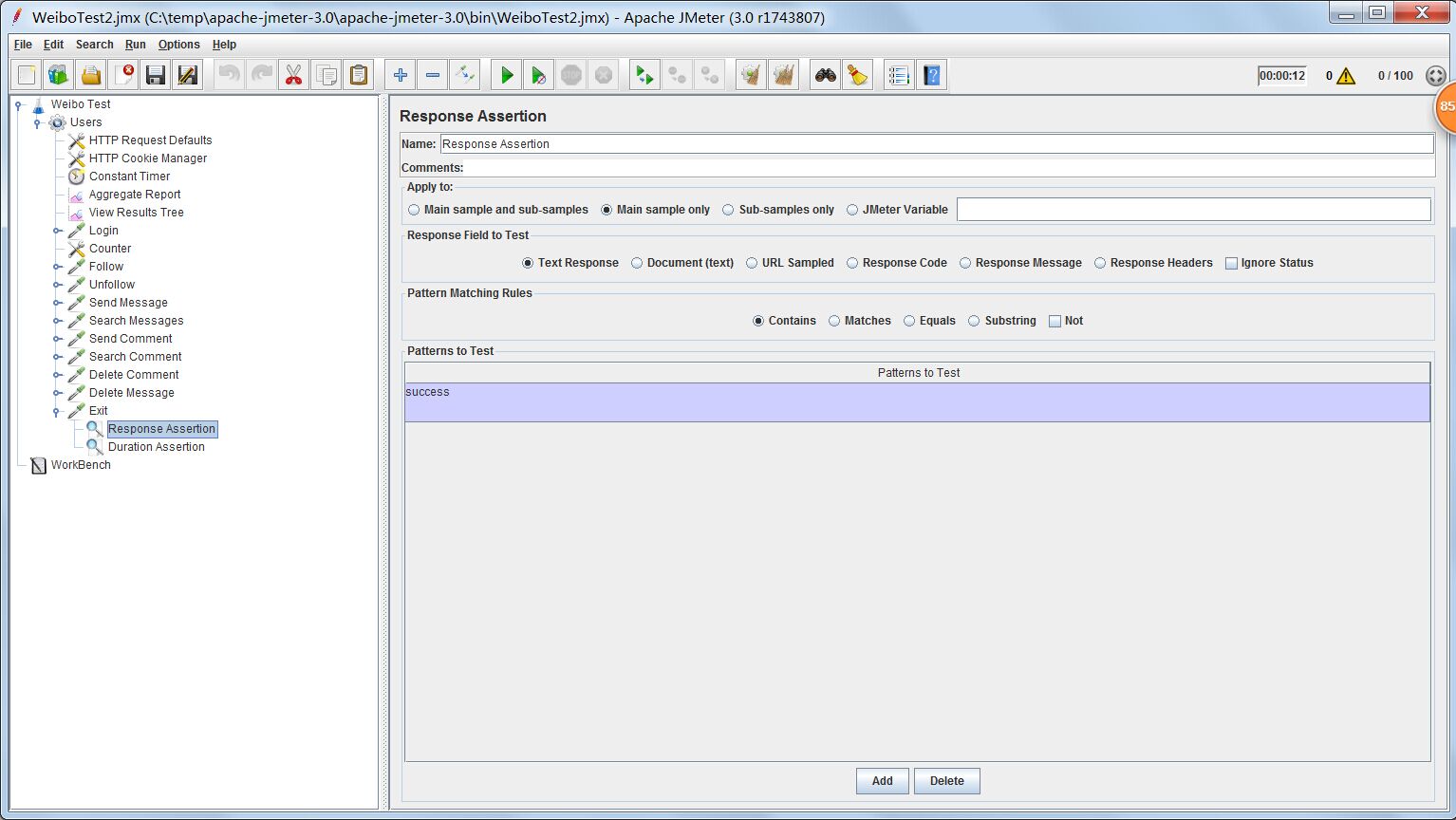
Task: Tick the Not checkbox
Action: [1055, 321]
